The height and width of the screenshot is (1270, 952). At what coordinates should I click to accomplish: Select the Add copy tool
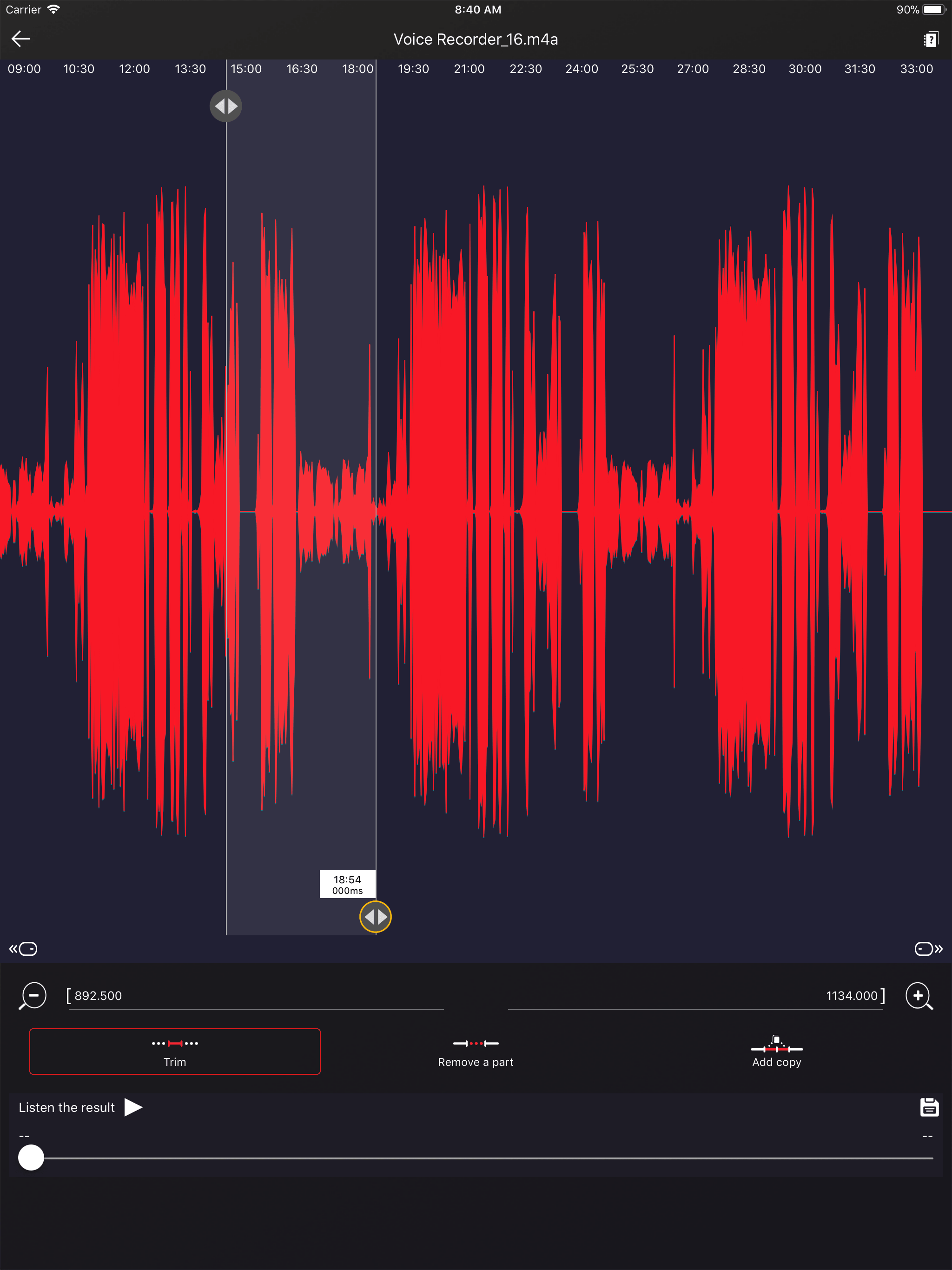tap(776, 1051)
